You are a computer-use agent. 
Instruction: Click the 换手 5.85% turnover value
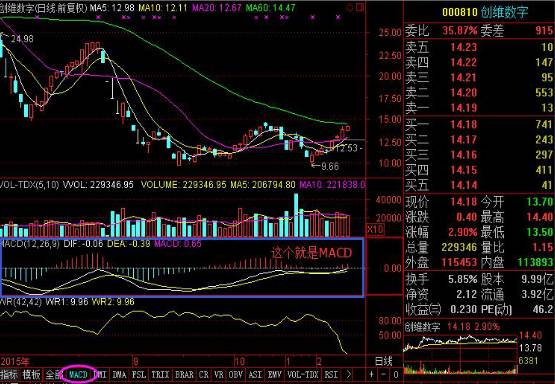[462, 279]
